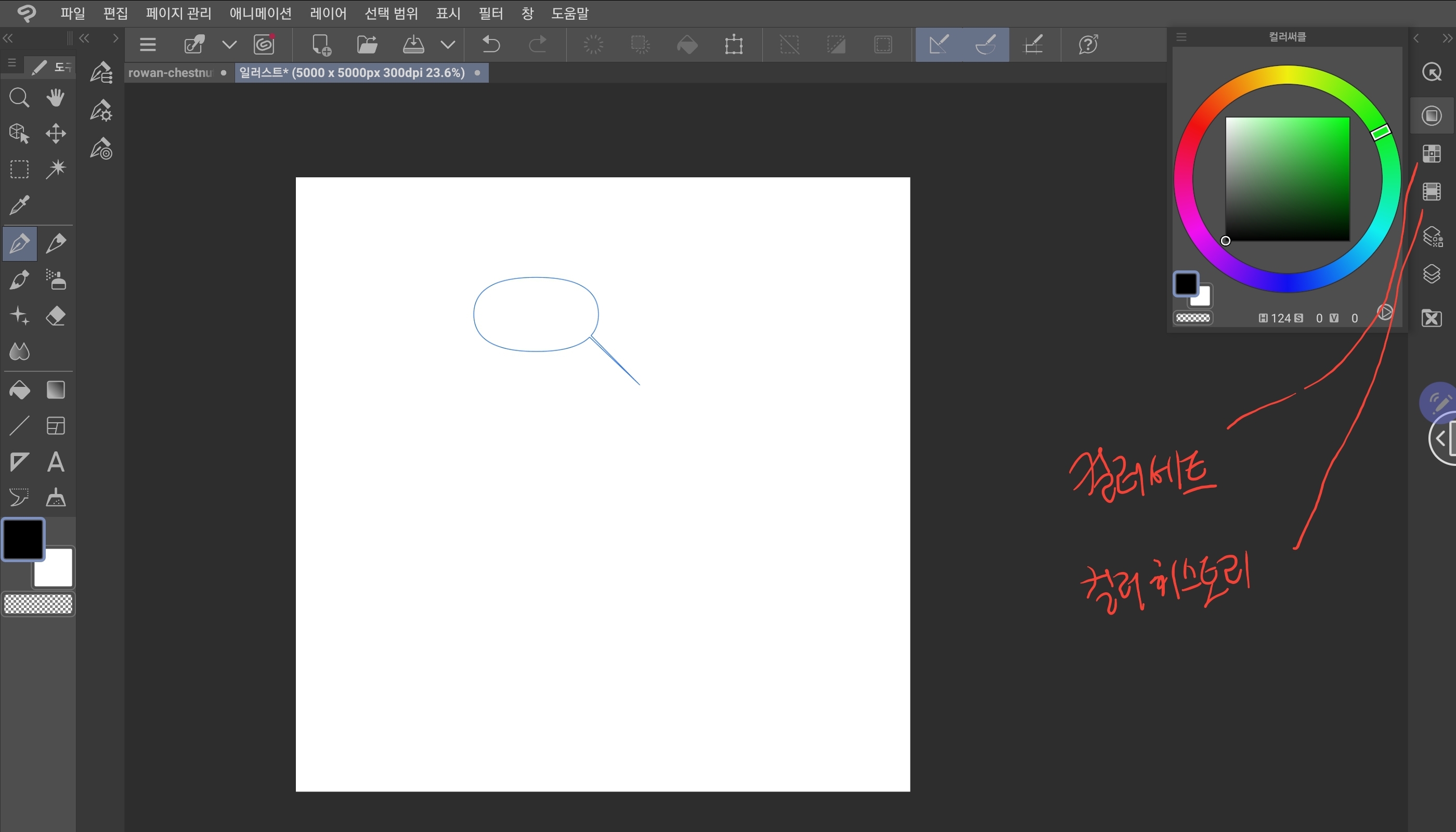Screen dimensions: 1456x832
Task: Select the Eraser tool
Action: (x=56, y=316)
